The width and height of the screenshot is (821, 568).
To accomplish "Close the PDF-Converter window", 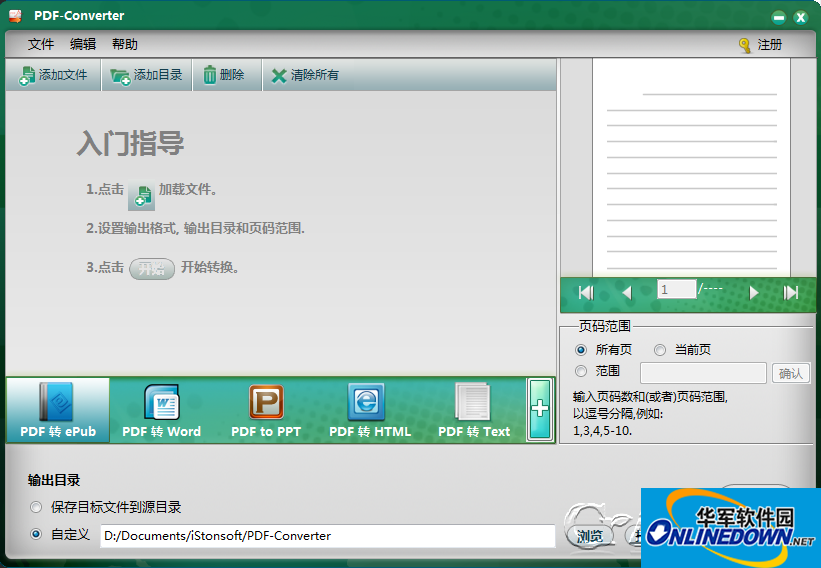I will 800,18.
